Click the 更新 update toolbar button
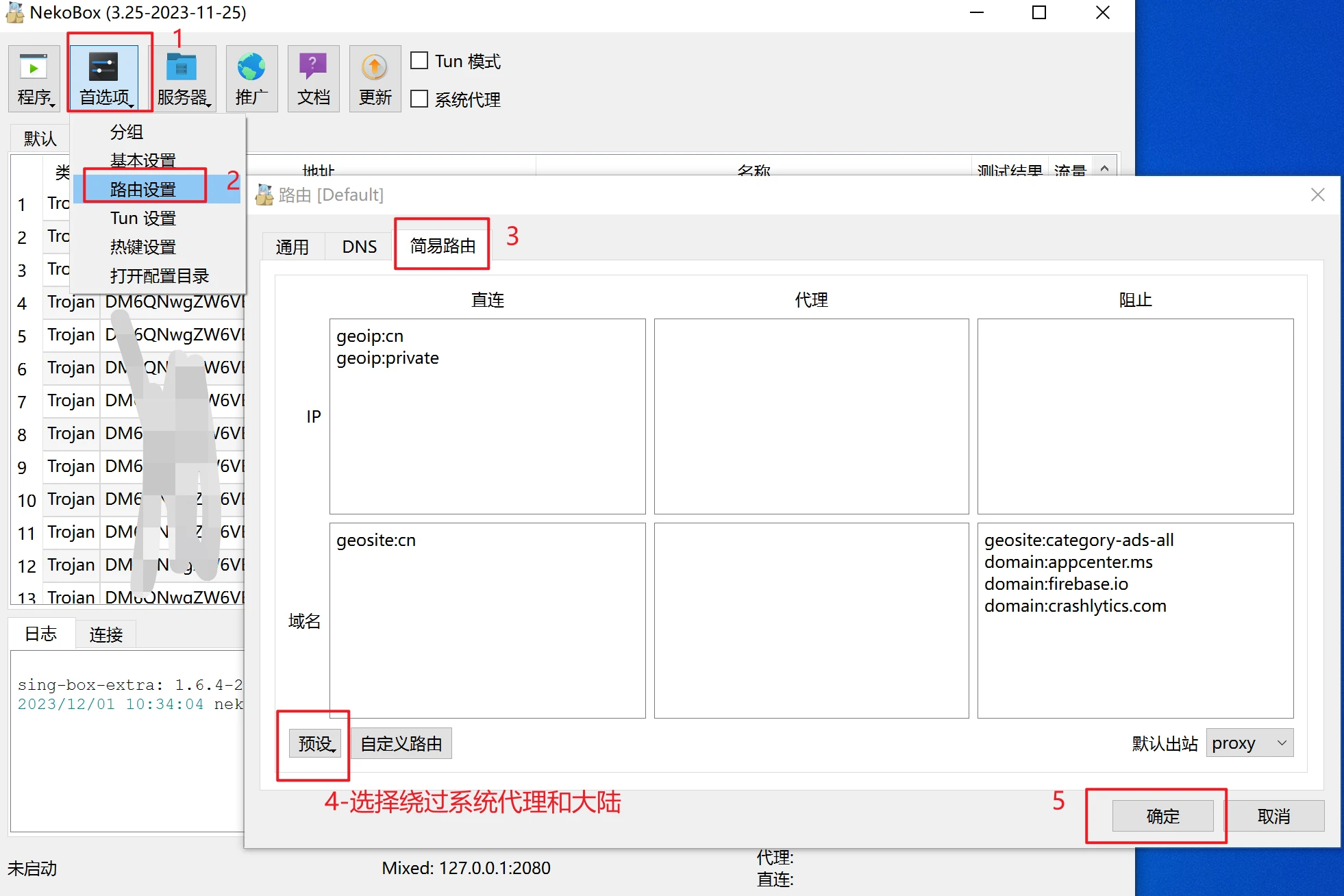This screenshot has width=1344, height=896. [x=375, y=79]
